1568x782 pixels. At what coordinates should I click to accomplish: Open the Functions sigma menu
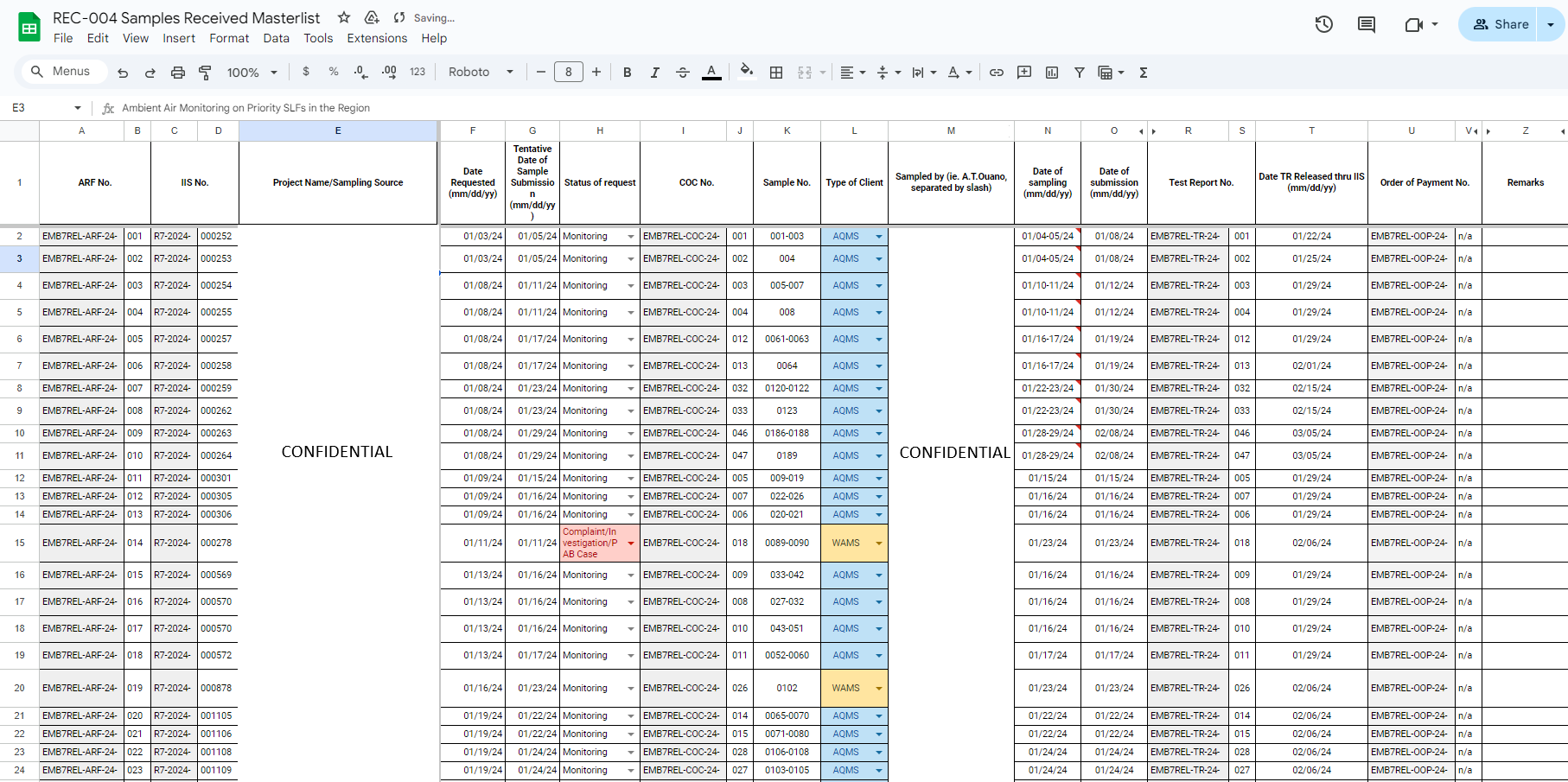click(x=1144, y=73)
